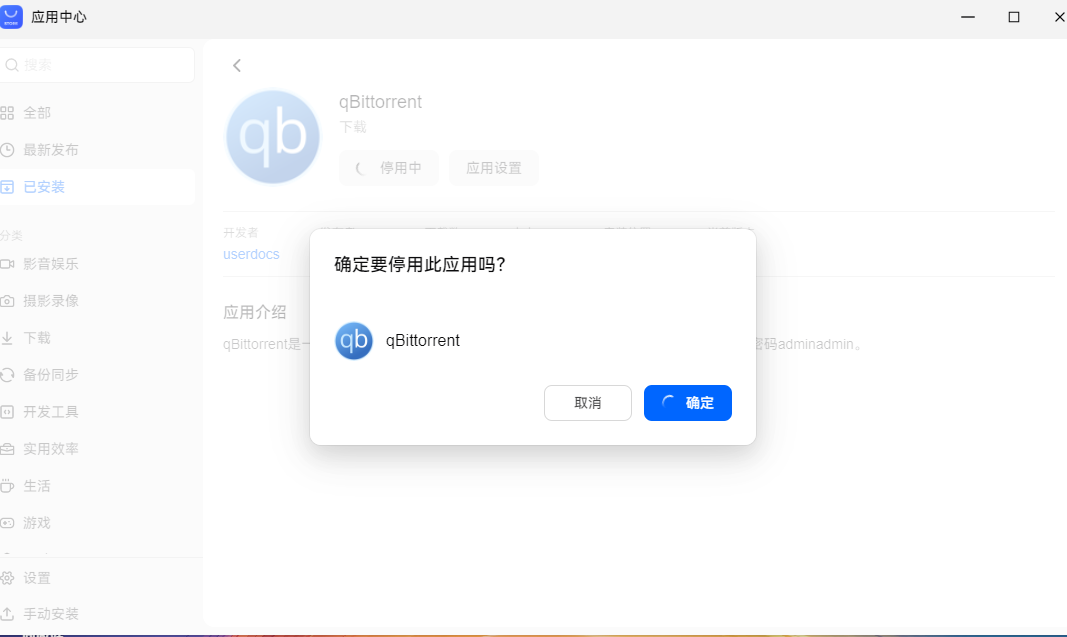Screen dimensions: 1067x637
Task: Click the 下载 download arrow icon
Action: [7, 338]
